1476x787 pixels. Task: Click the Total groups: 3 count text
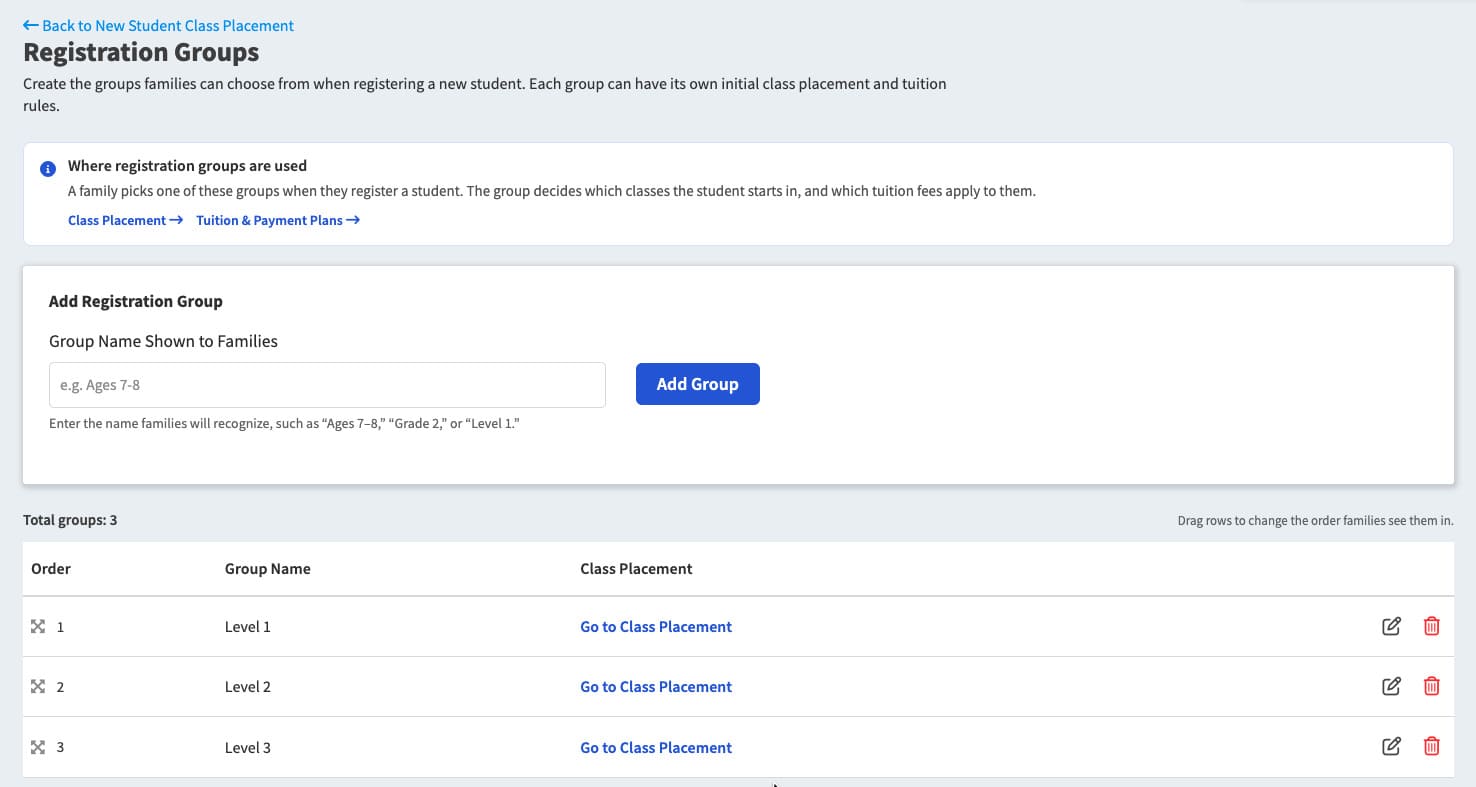pyautogui.click(x=70, y=520)
